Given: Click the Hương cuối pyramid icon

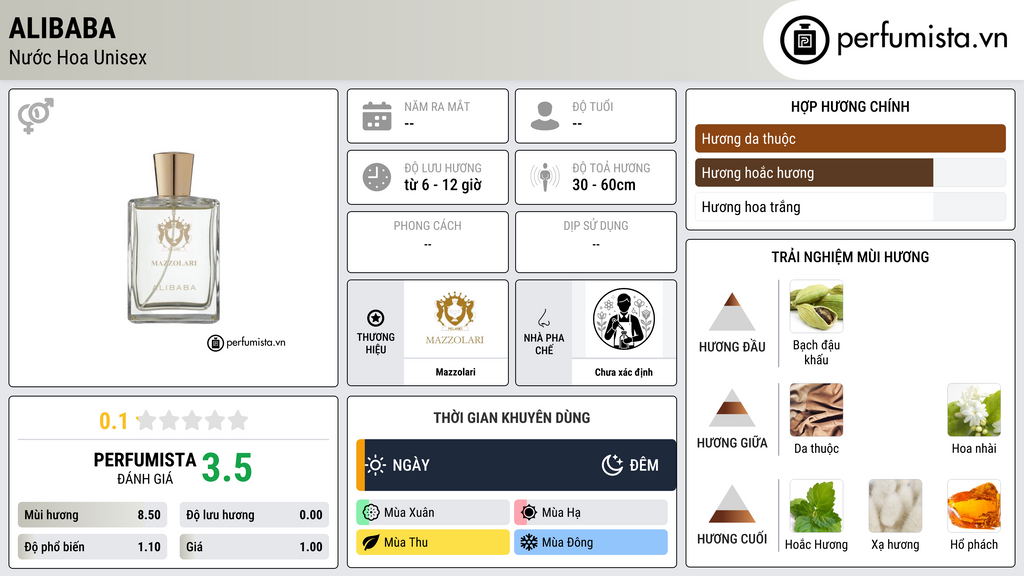Looking at the screenshot, I should (x=732, y=504).
